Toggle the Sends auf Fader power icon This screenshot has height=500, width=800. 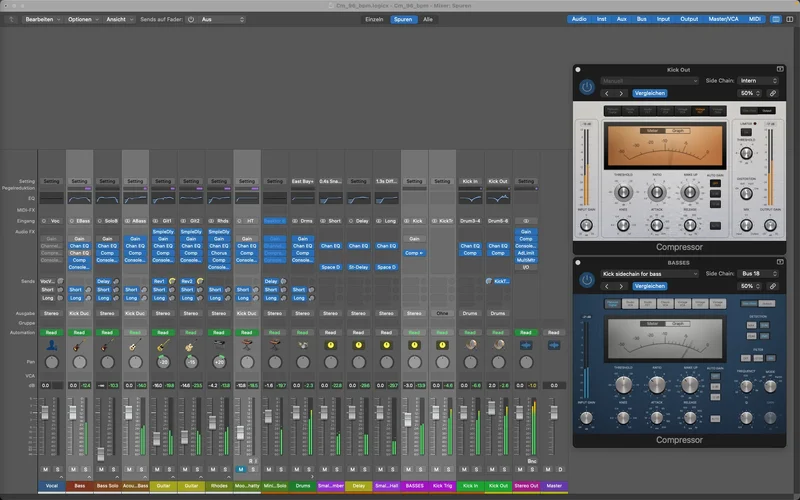pos(191,19)
